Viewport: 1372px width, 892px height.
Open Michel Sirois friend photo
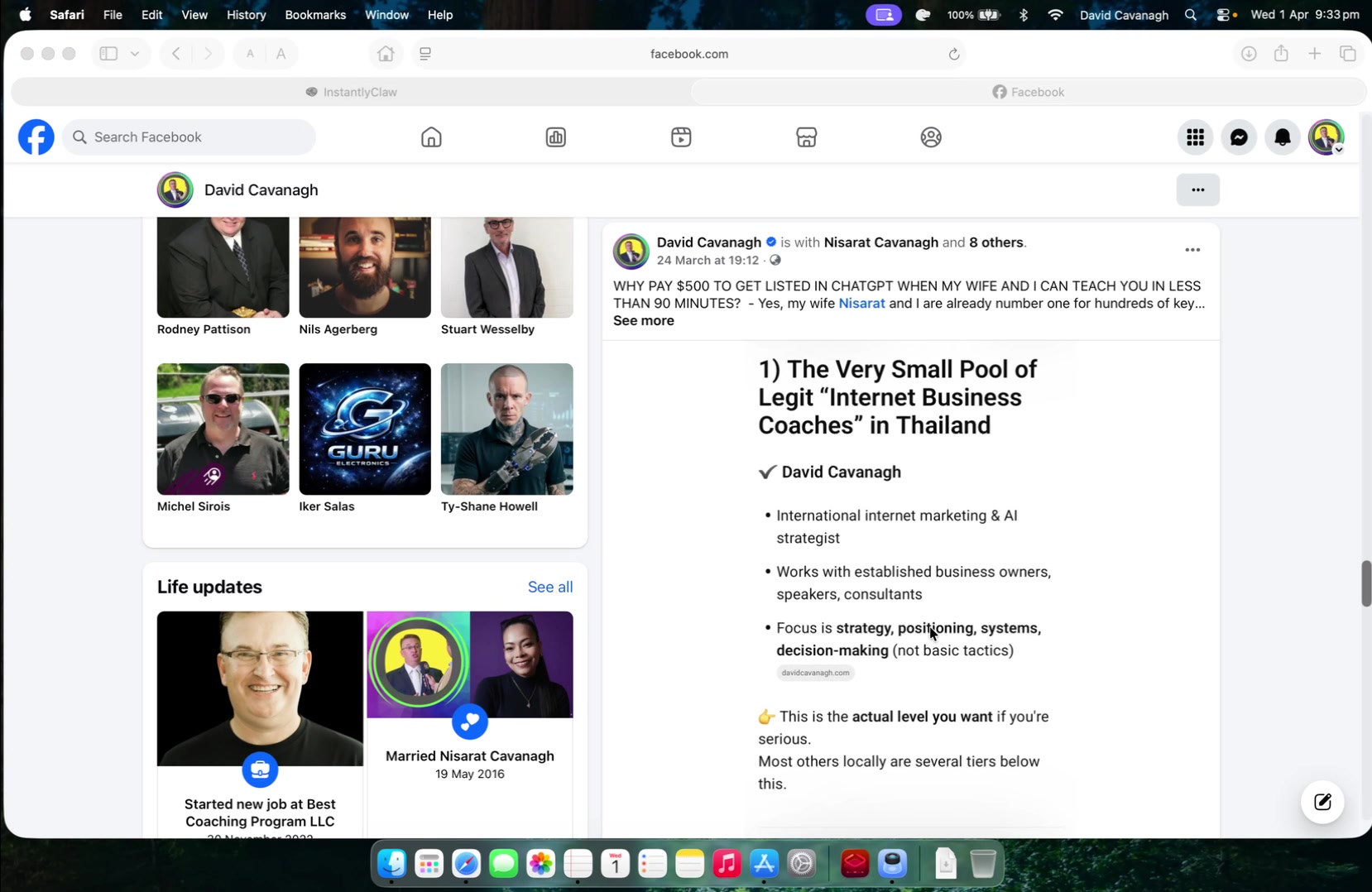223,429
